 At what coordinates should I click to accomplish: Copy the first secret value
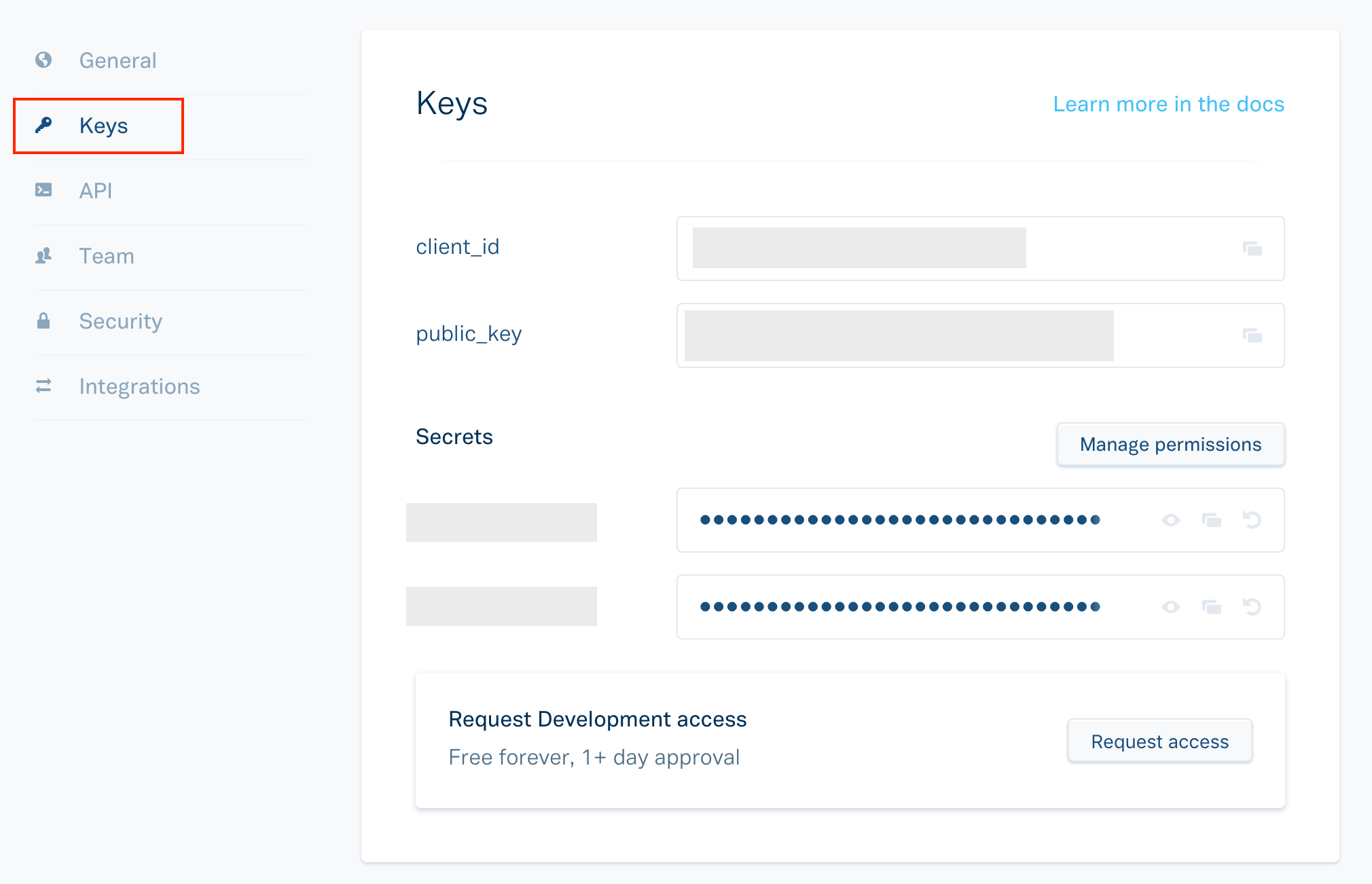click(1211, 520)
